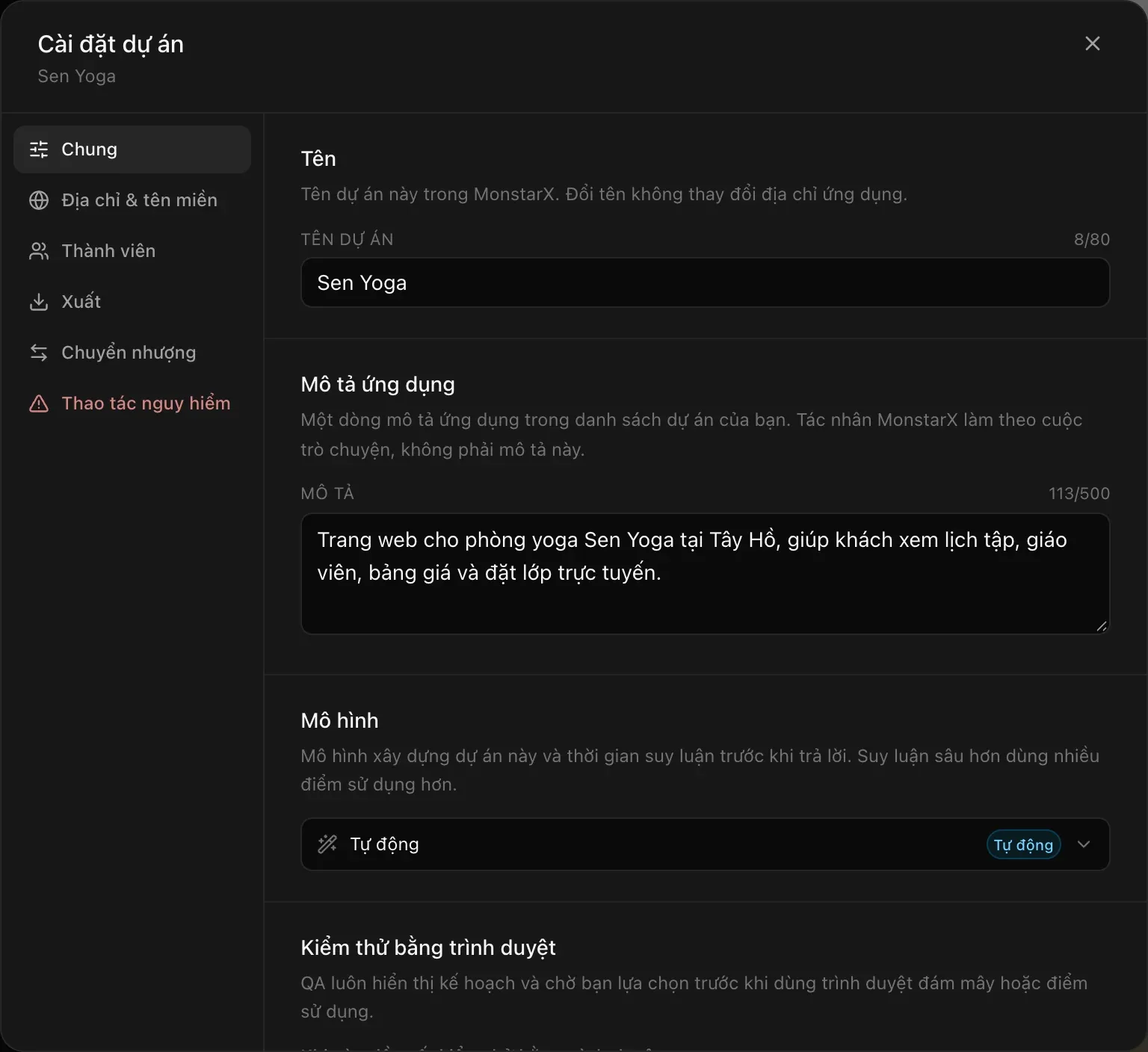The width and height of the screenshot is (1148, 1052).
Task: Click the Mô hình section heading
Action: click(x=339, y=720)
